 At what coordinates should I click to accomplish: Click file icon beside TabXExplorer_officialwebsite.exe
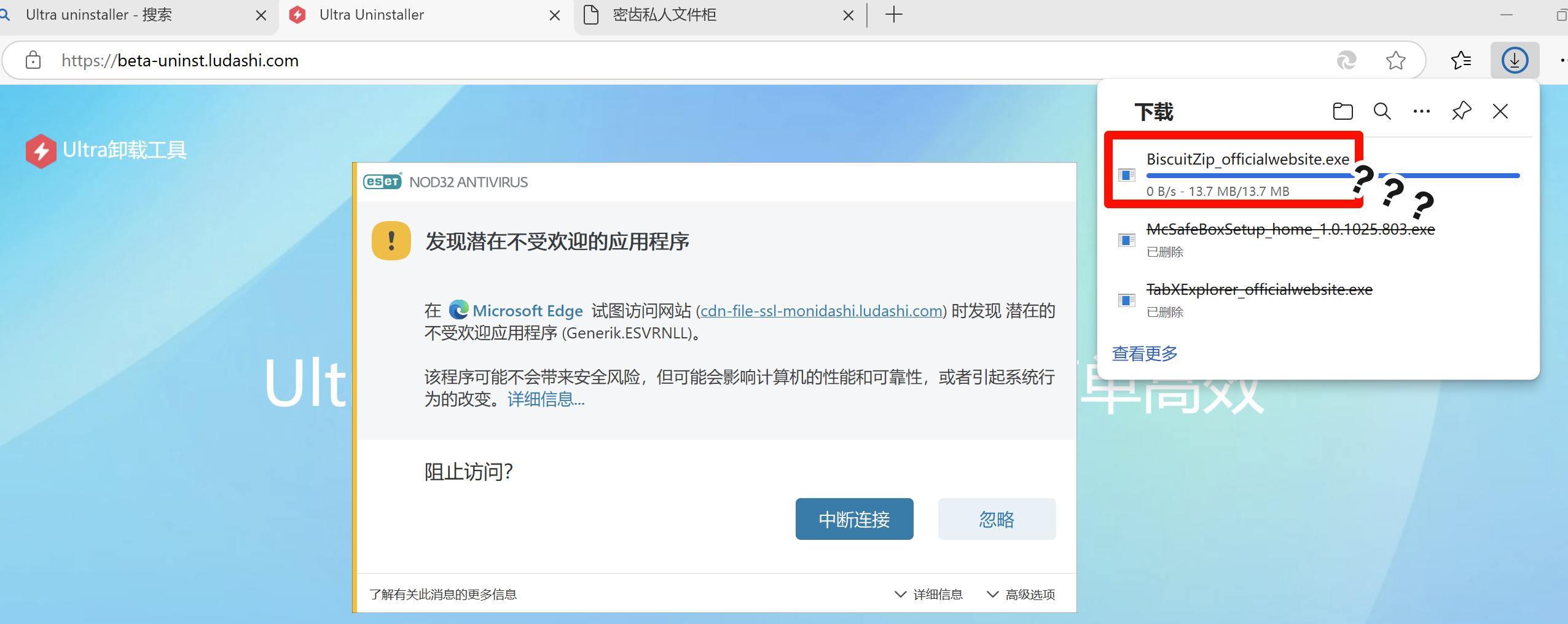click(1126, 300)
